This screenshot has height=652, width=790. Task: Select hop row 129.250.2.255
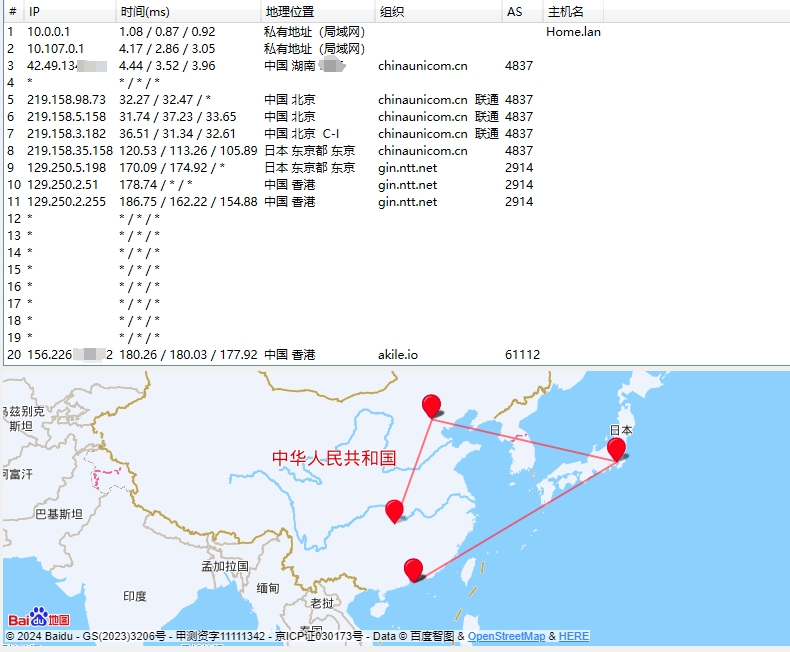click(x=397, y=202)
